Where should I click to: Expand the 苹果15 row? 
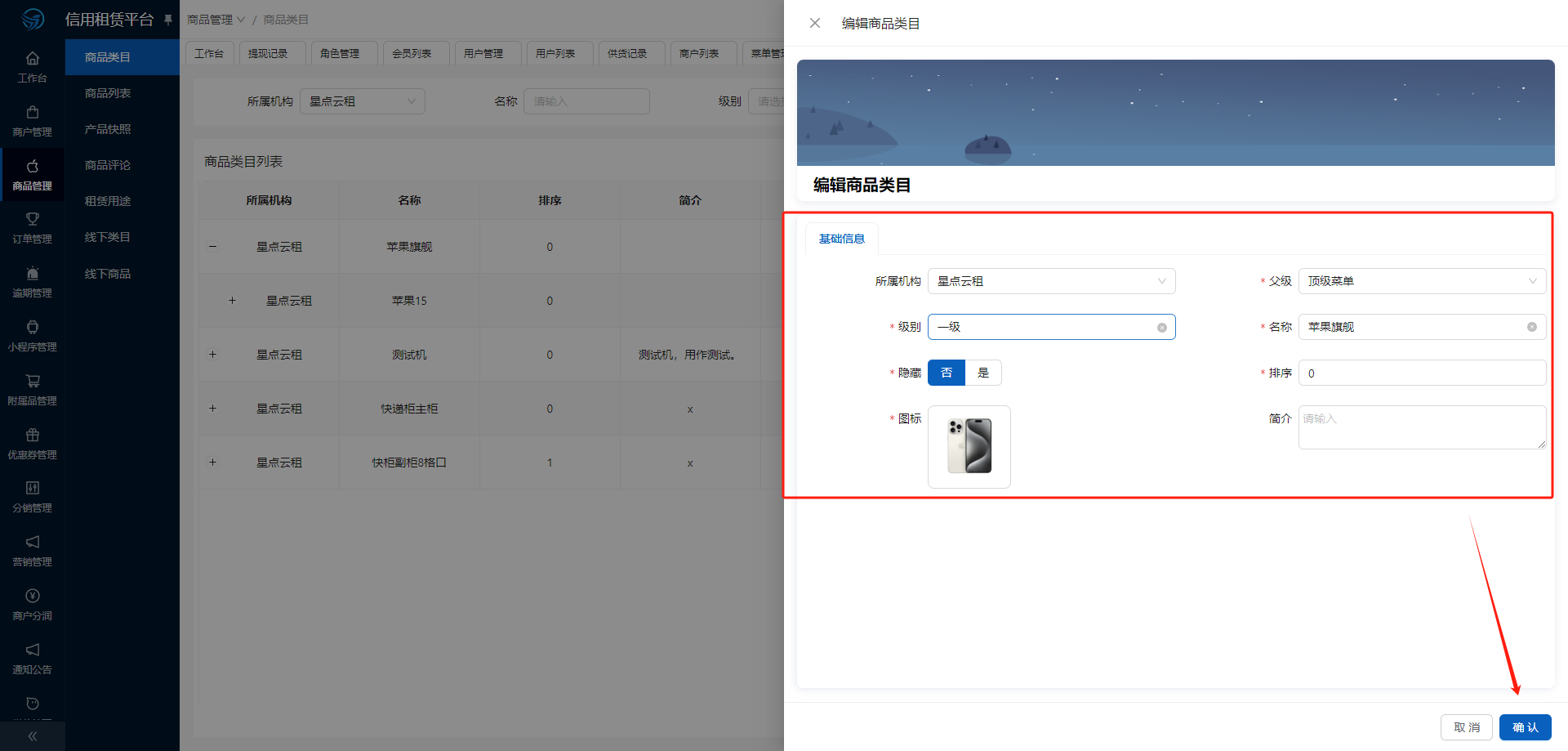coord(232,301)
